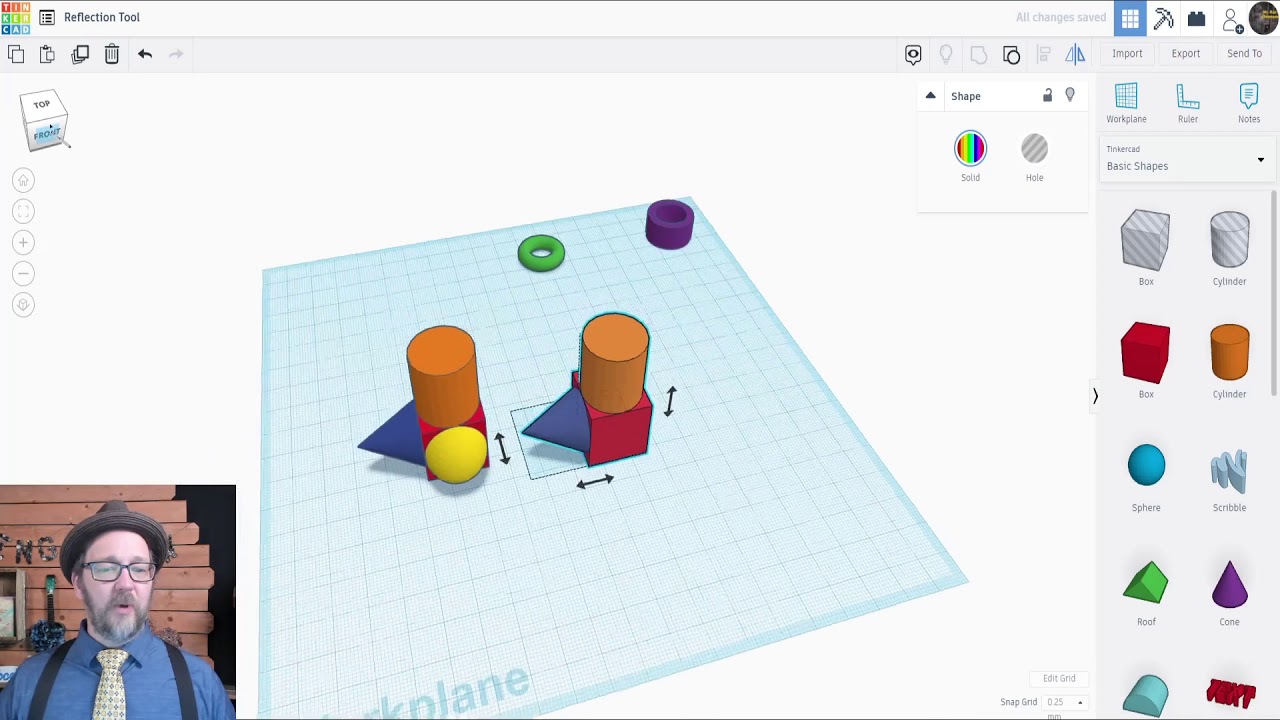Select the Ruler tool
The image size is (1280, 720).
point(1188,104)
